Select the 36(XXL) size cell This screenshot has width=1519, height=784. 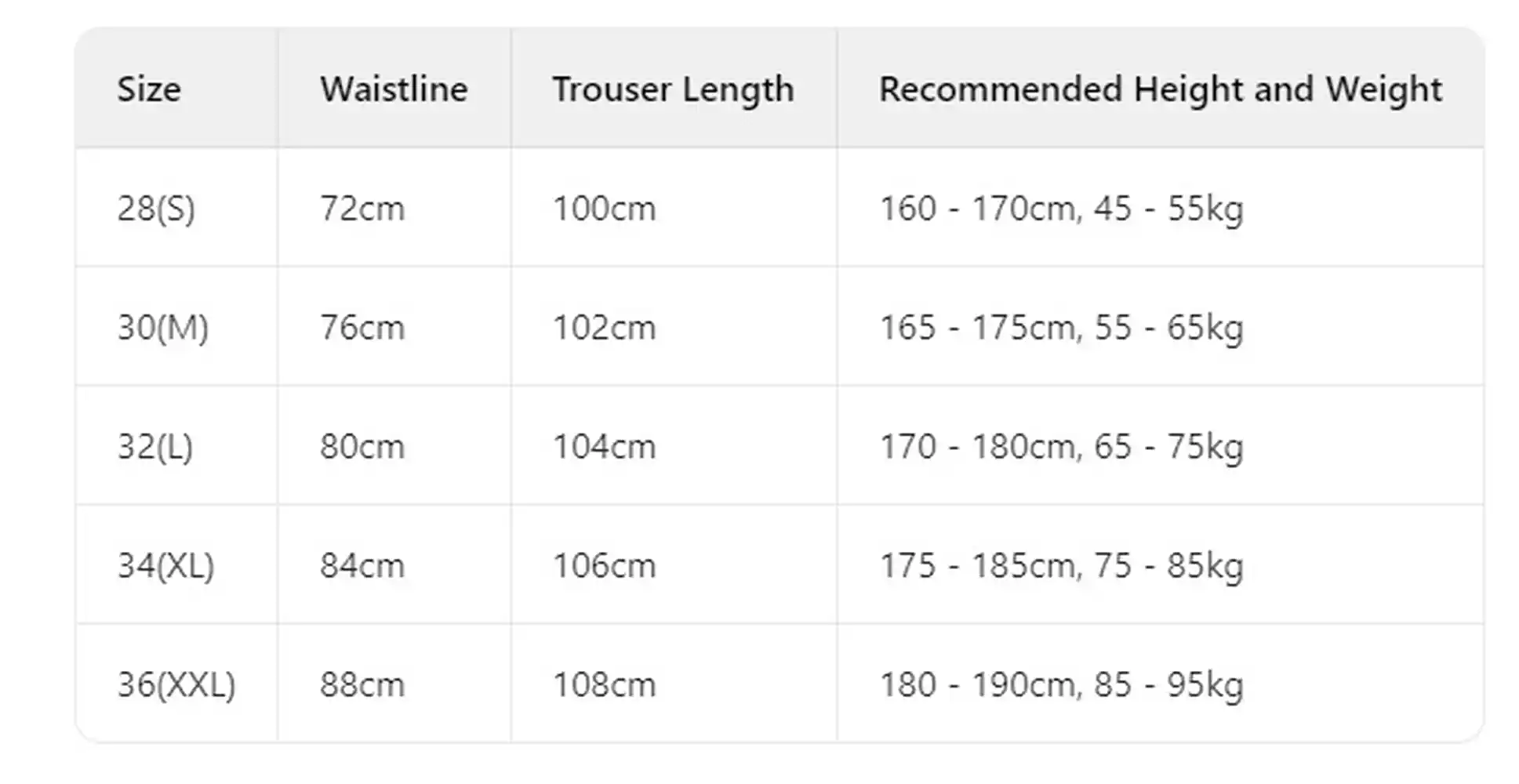176,685
